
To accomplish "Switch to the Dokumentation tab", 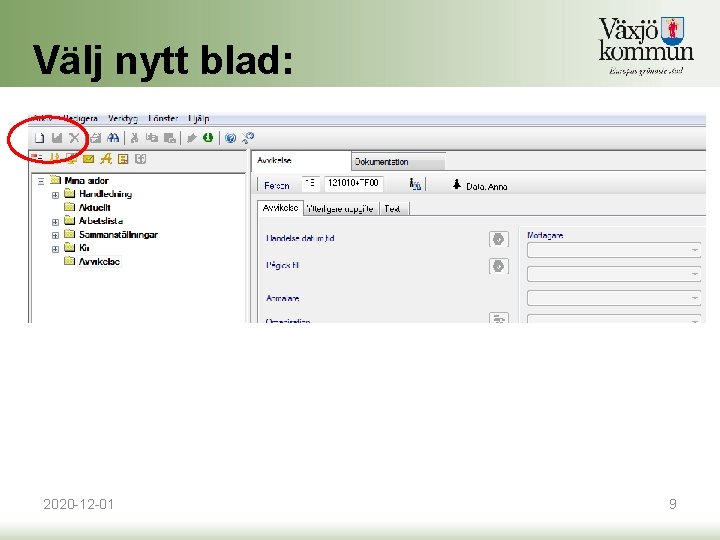I will point(399,162).
